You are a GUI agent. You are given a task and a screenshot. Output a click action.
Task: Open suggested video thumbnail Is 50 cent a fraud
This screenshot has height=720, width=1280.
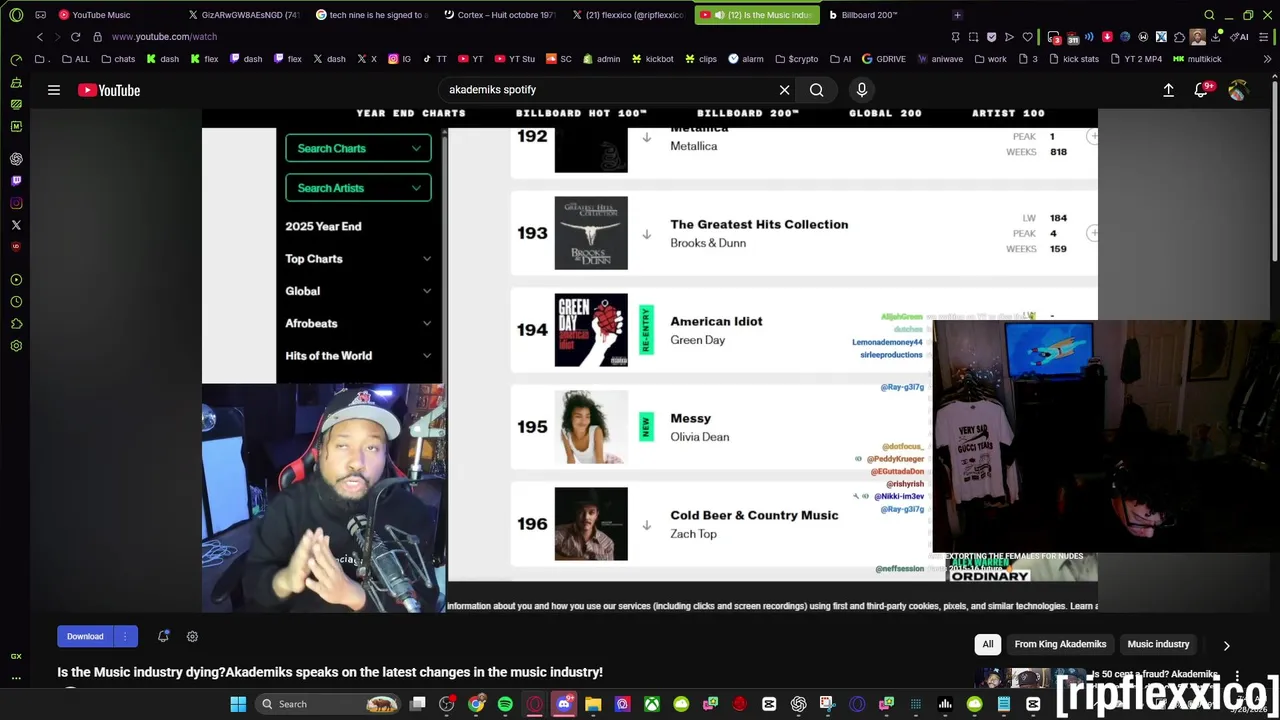pyautogui.click(x=1031, y=677)
